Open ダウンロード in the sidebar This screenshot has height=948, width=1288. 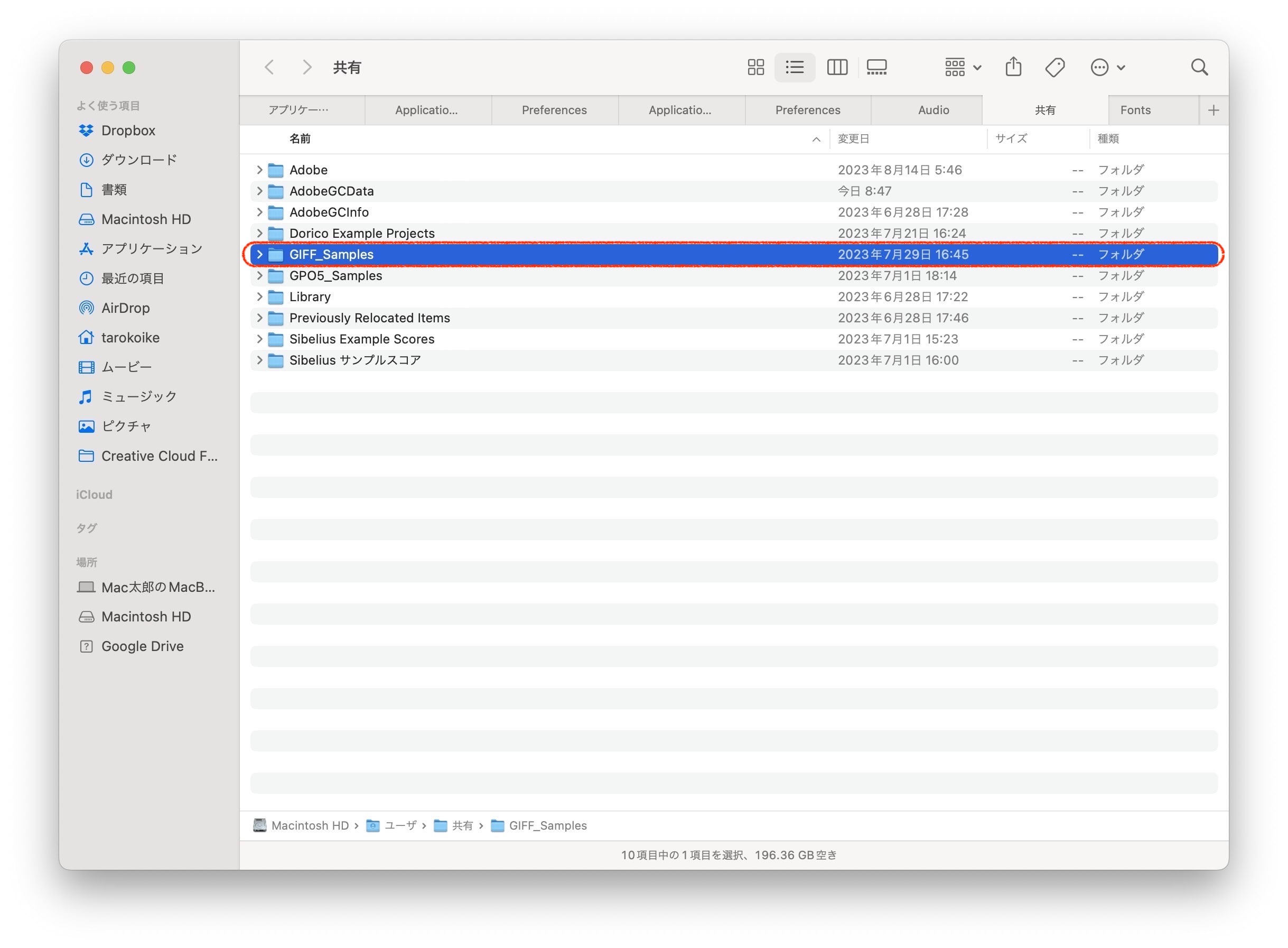click(127, 160)
